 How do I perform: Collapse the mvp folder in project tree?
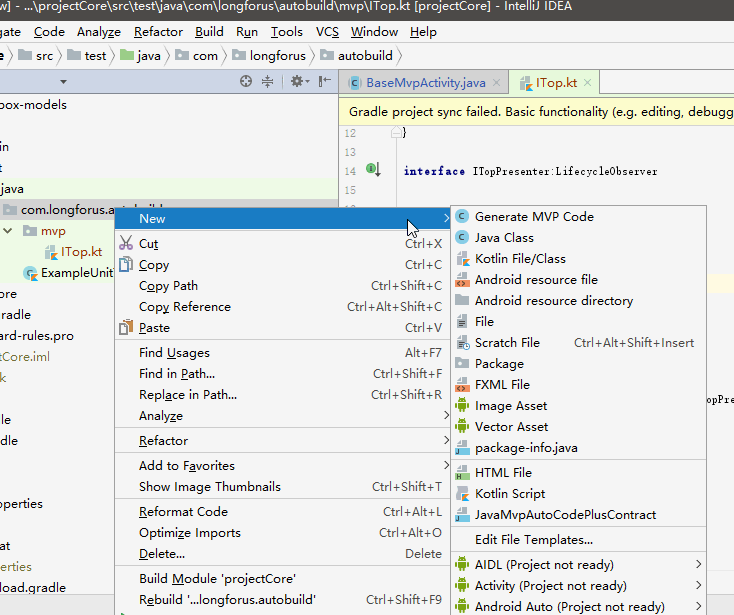click(x=8, y=231)
